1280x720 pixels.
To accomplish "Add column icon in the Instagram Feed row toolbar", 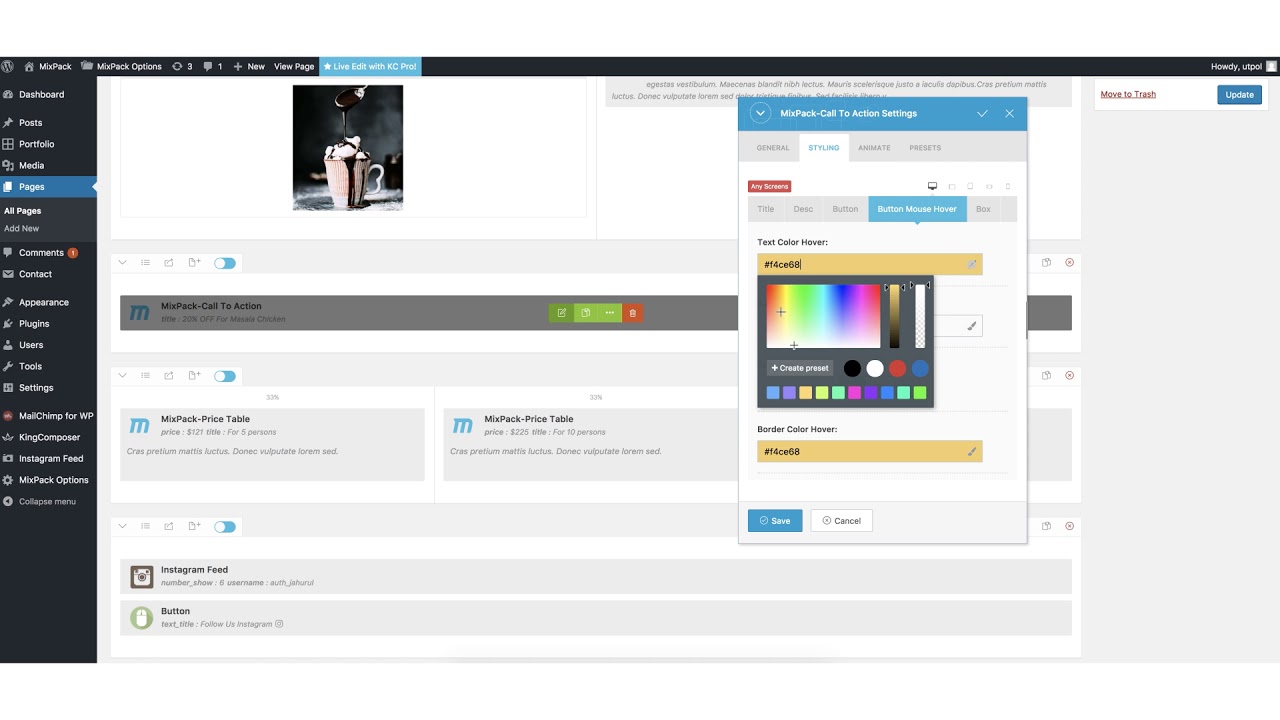I will coord(194,526).
